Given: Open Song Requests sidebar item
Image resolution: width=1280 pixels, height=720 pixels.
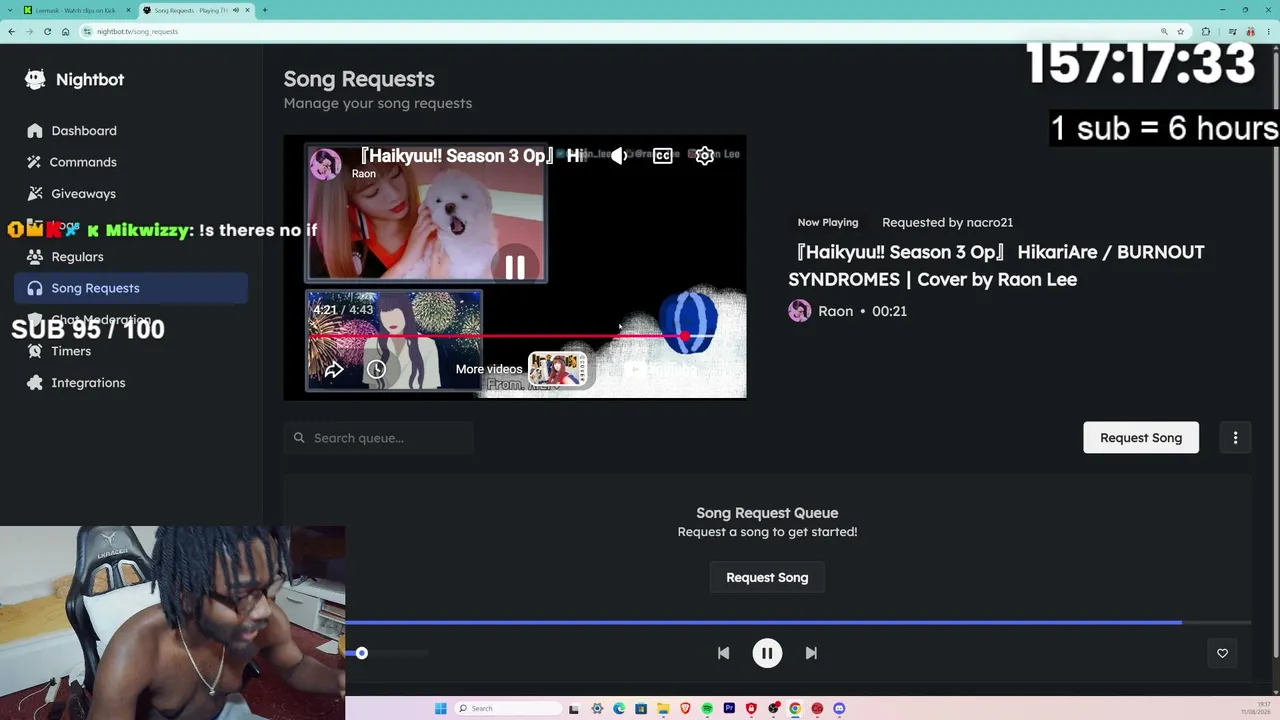Looking at the screenshot, I should pyautogui.click(x=131, y=288).
